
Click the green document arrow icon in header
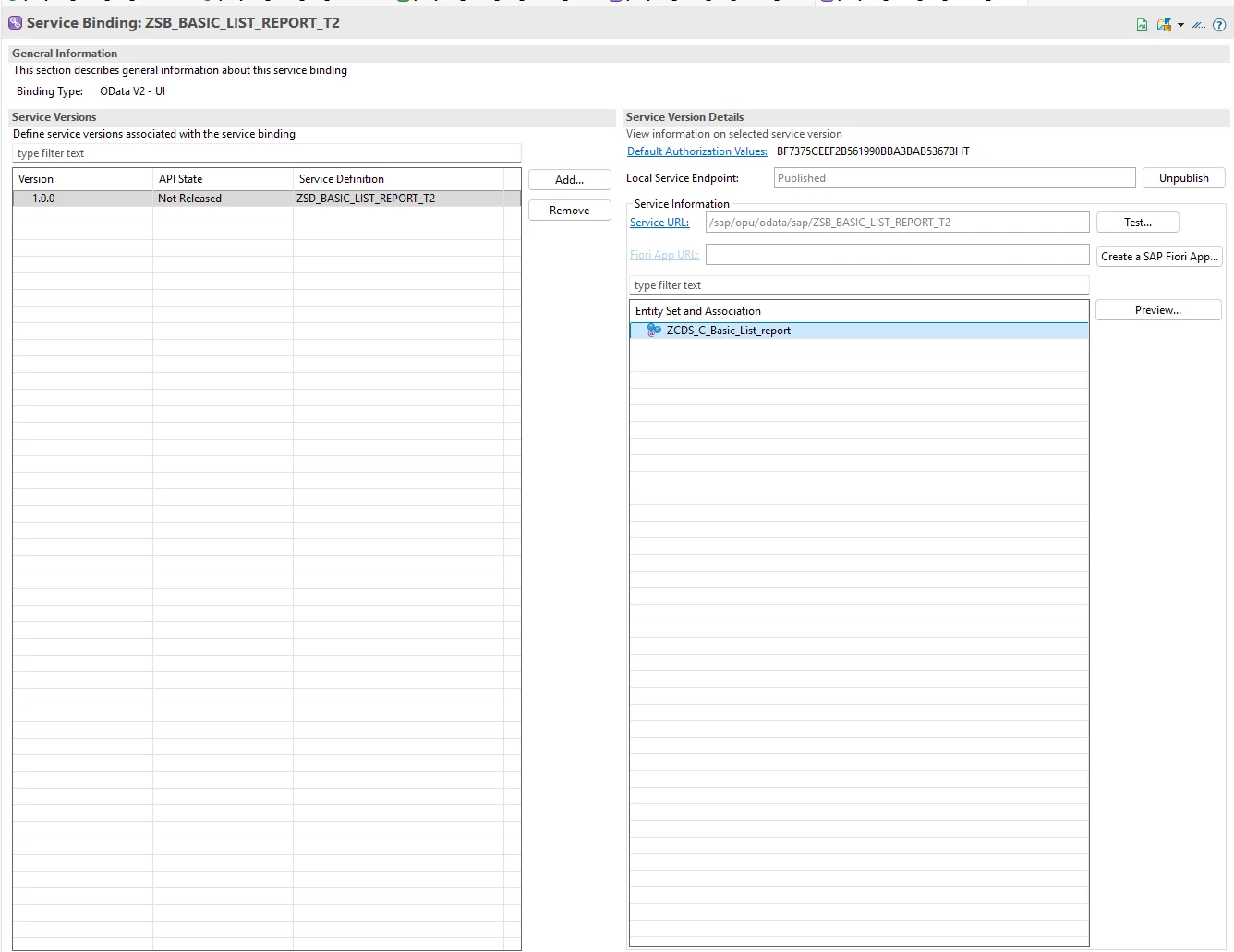pos(1143,25)
